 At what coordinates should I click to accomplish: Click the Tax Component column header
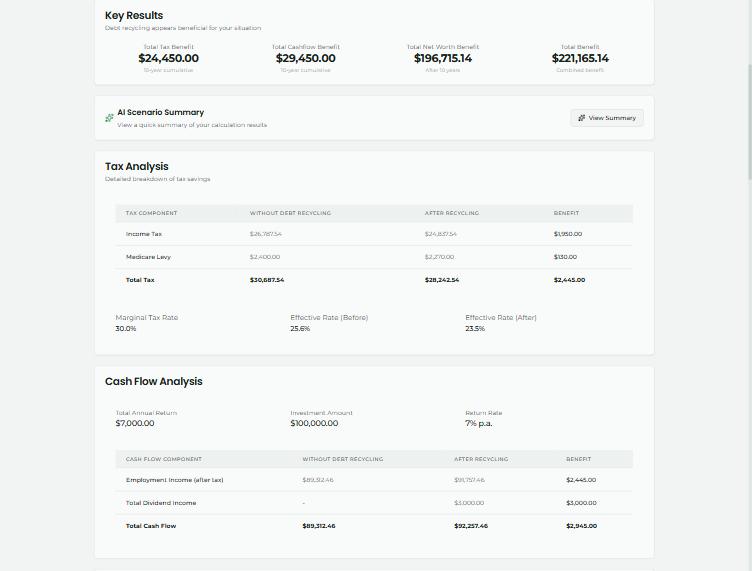(x=152, y=213)
